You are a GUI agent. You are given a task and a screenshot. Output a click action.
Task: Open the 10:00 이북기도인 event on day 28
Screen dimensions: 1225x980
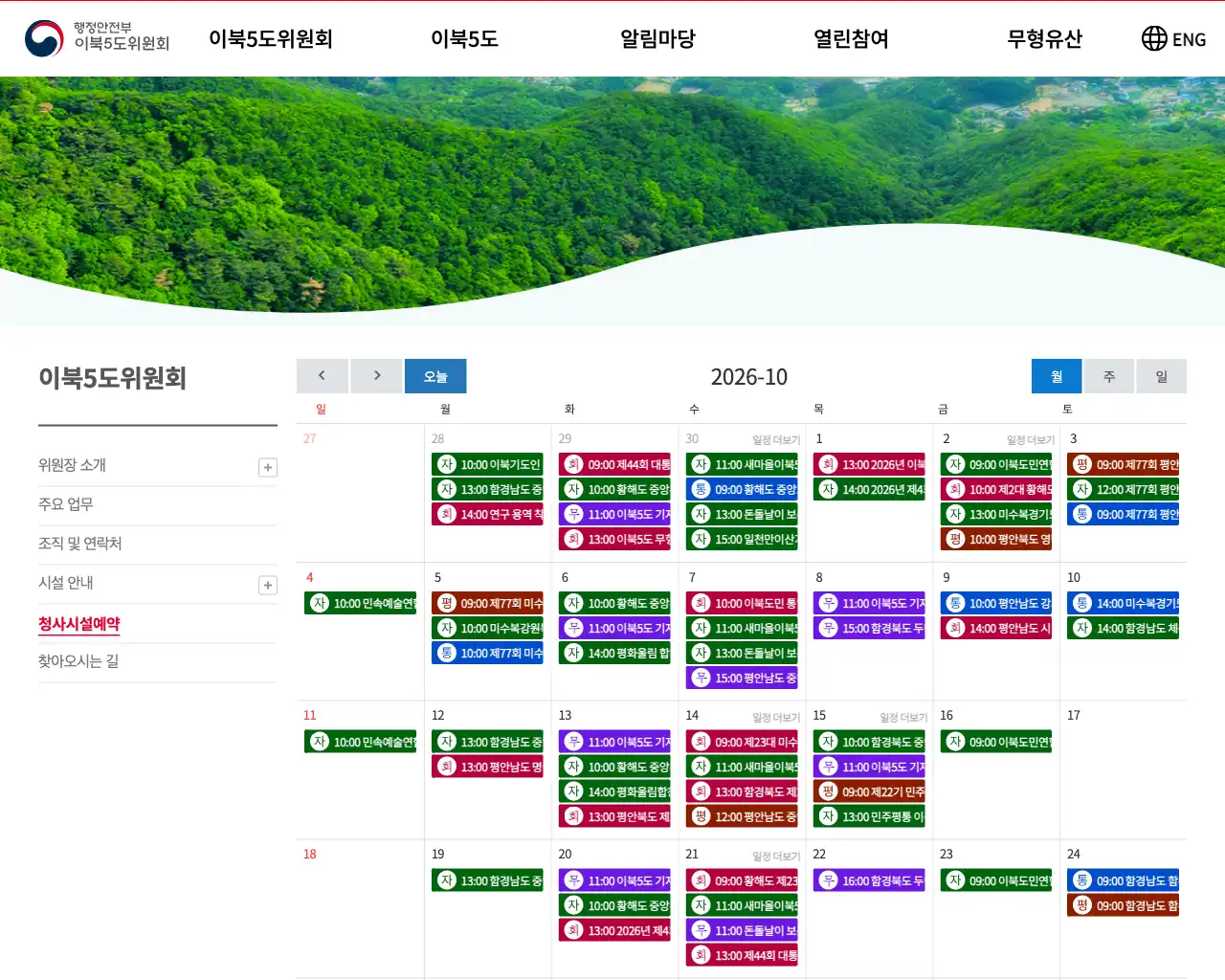pyautogui.click(x=487, y=464)
